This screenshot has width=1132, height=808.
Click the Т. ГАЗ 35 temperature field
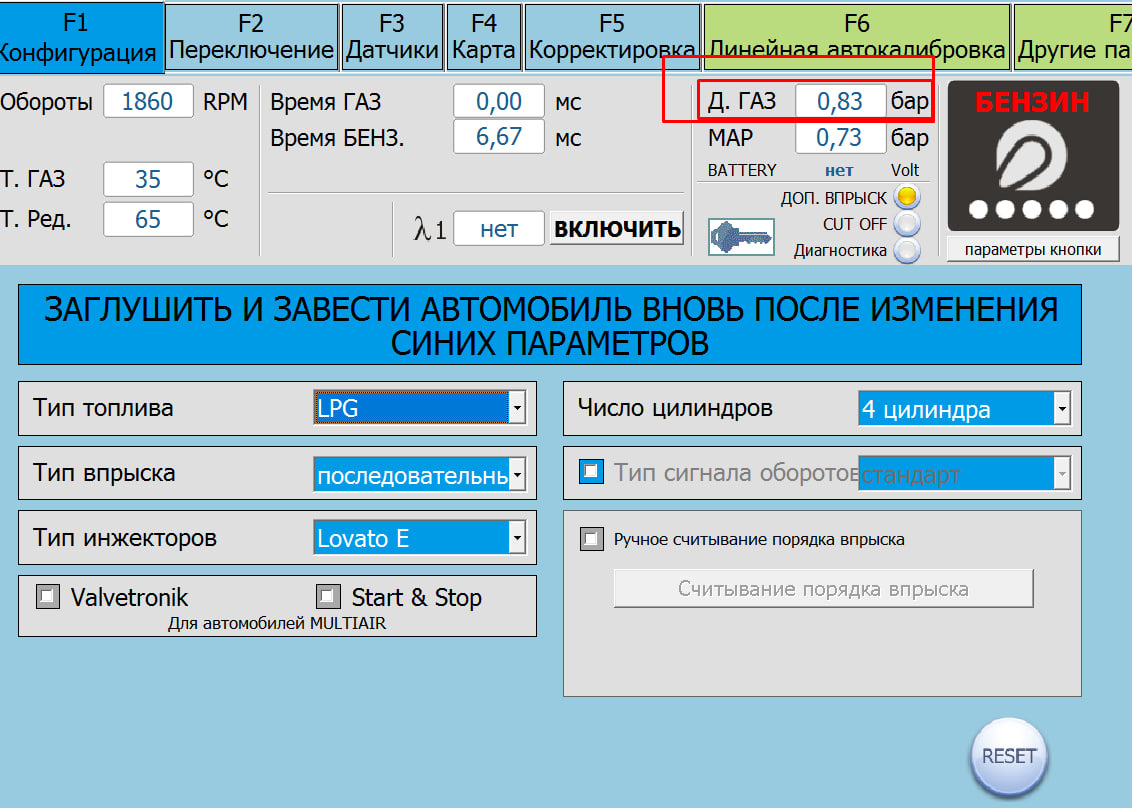pyautogui.click(x=148, y=179)
